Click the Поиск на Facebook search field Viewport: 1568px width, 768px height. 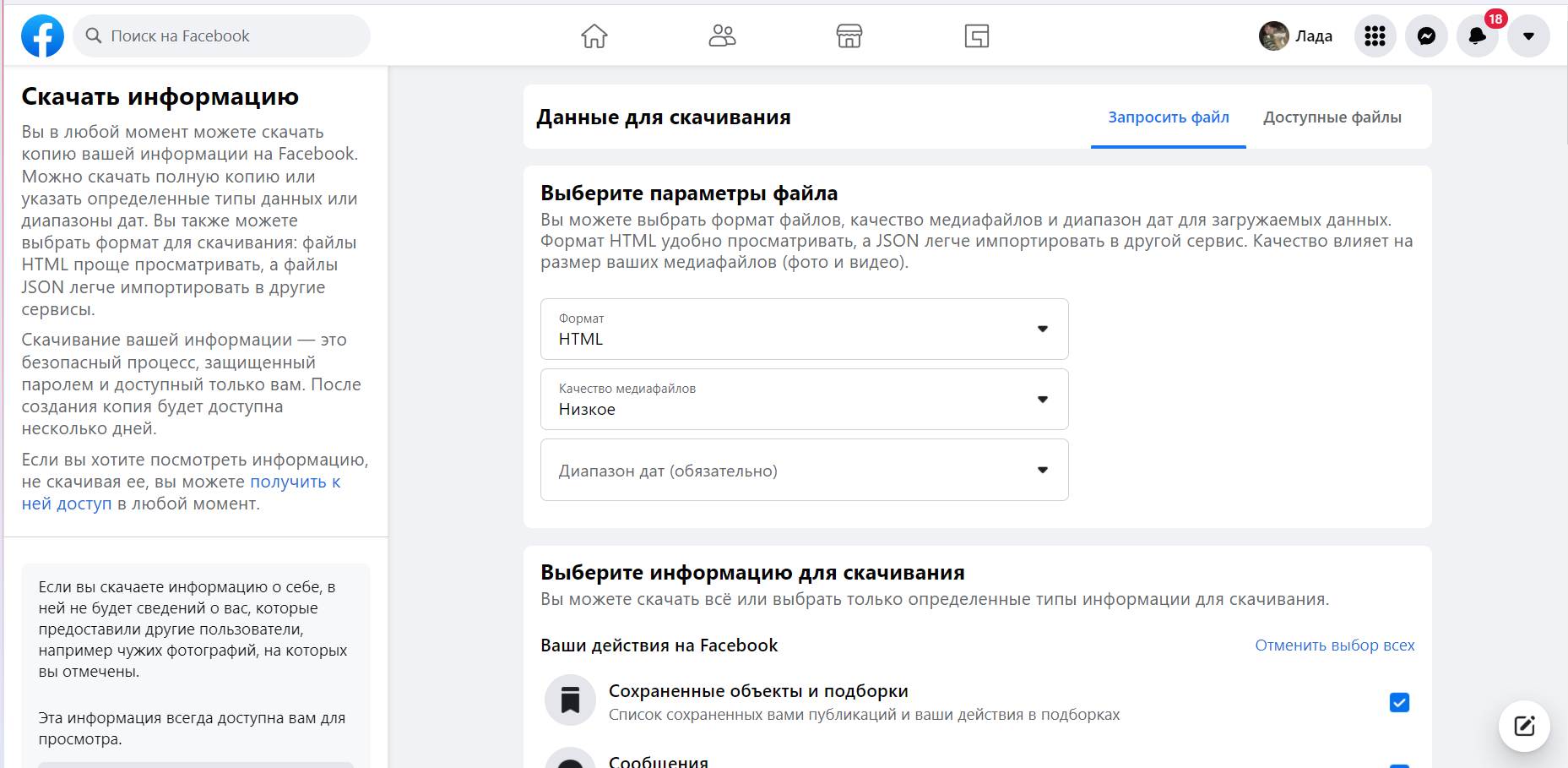coord(221,36)
